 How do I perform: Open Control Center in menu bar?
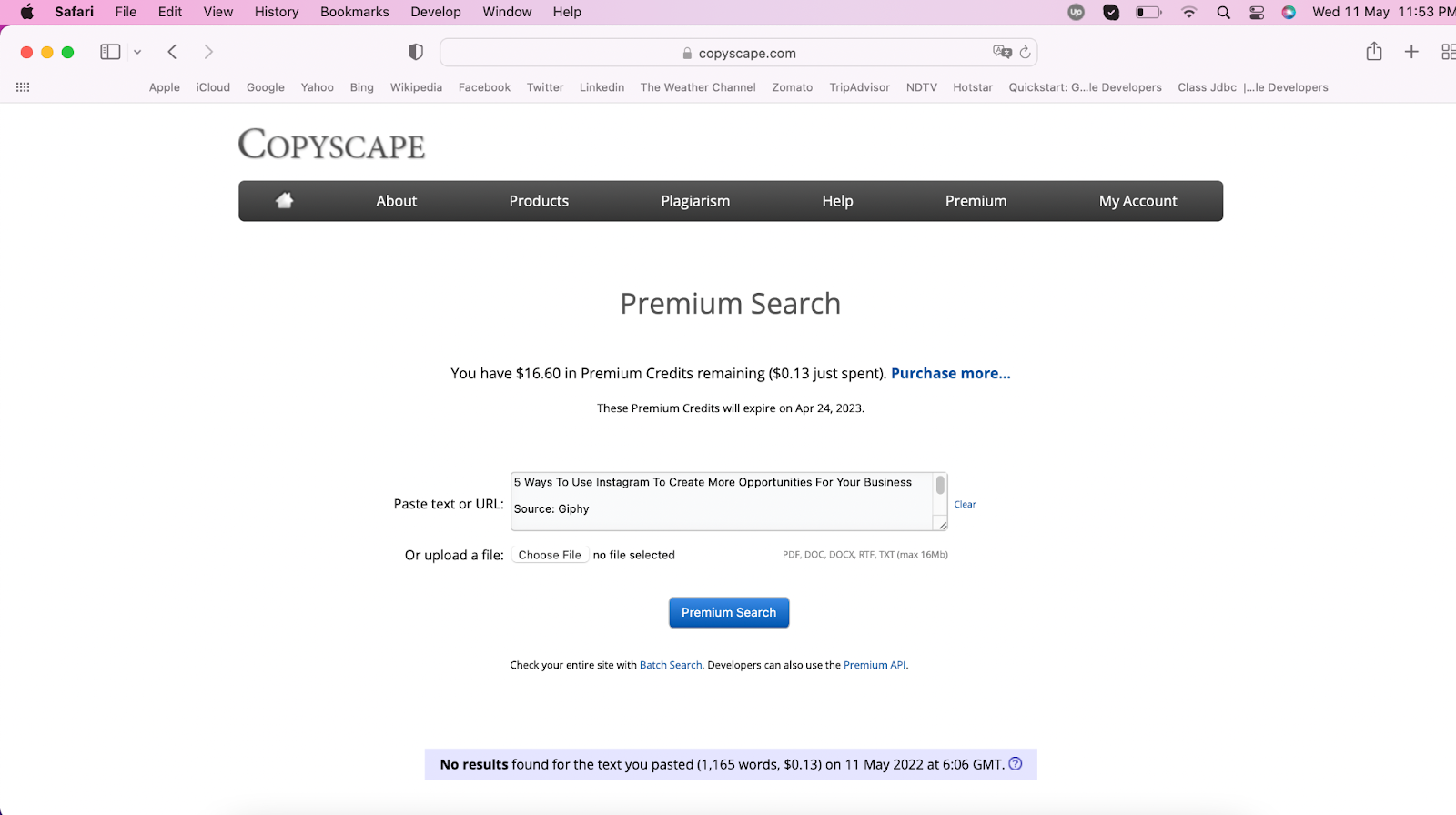1257,12
